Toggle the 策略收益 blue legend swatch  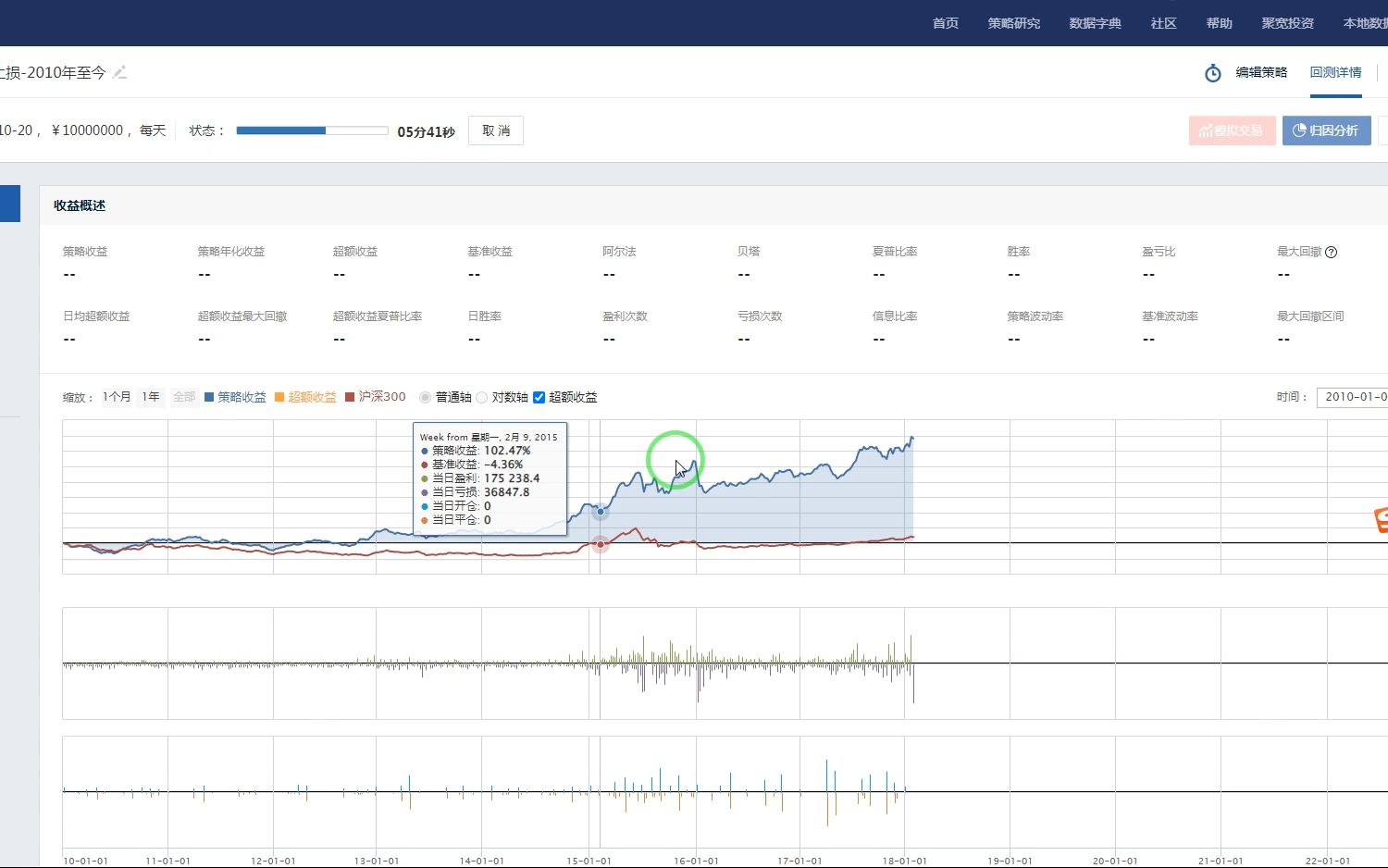click(209, 397)
